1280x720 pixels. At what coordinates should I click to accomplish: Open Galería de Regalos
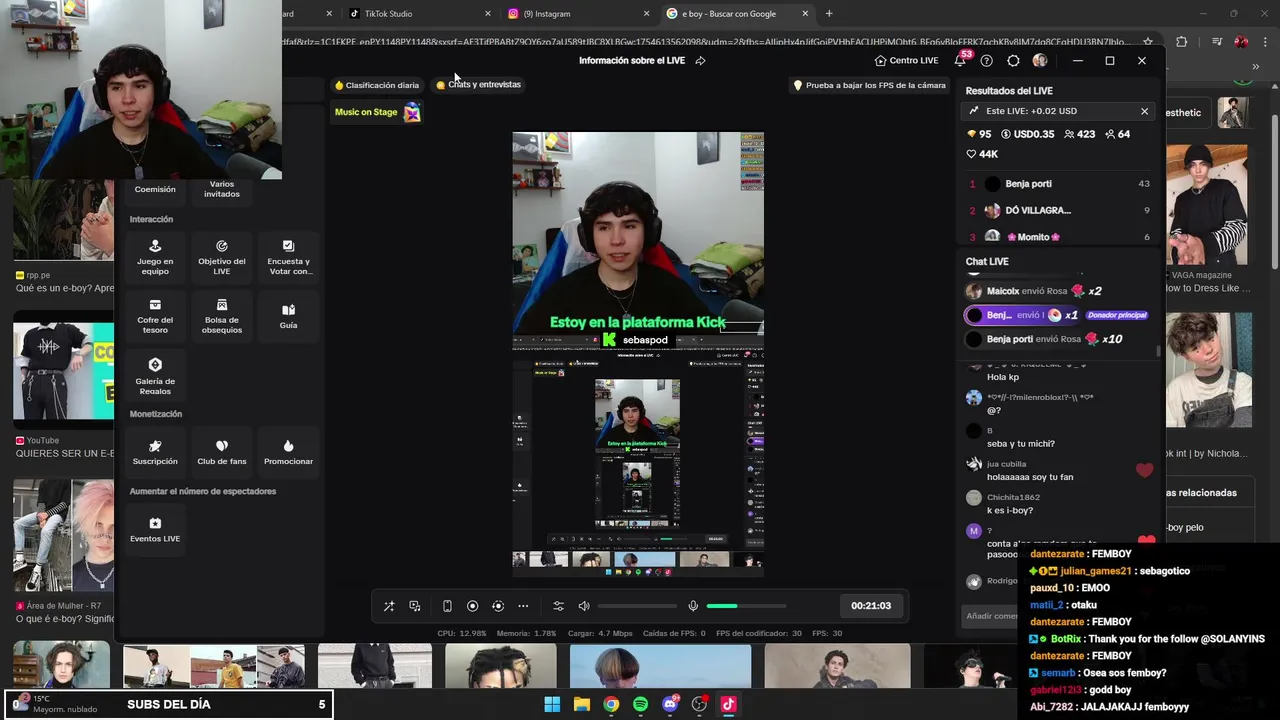point(155,375)
